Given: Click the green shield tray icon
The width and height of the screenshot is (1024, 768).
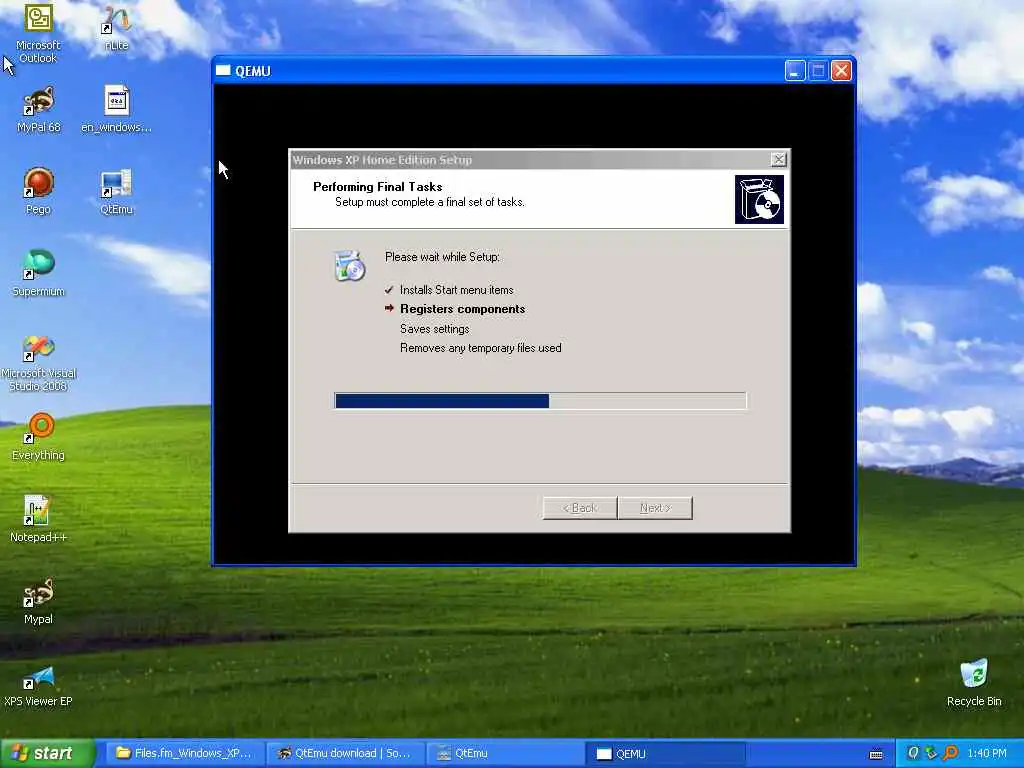Looking at the screenshot, I should tap(931, 753).
